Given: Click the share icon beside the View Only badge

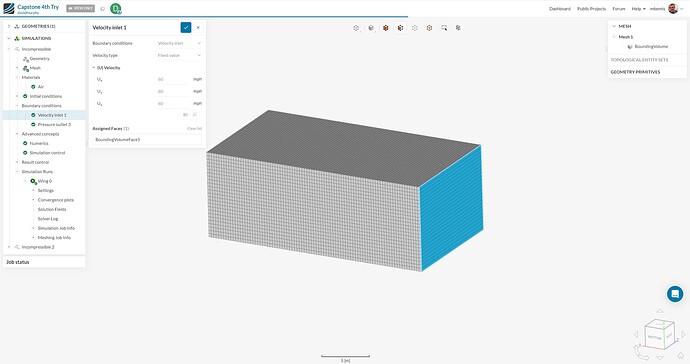Looking at the screenshot, I should click(103, 8).
